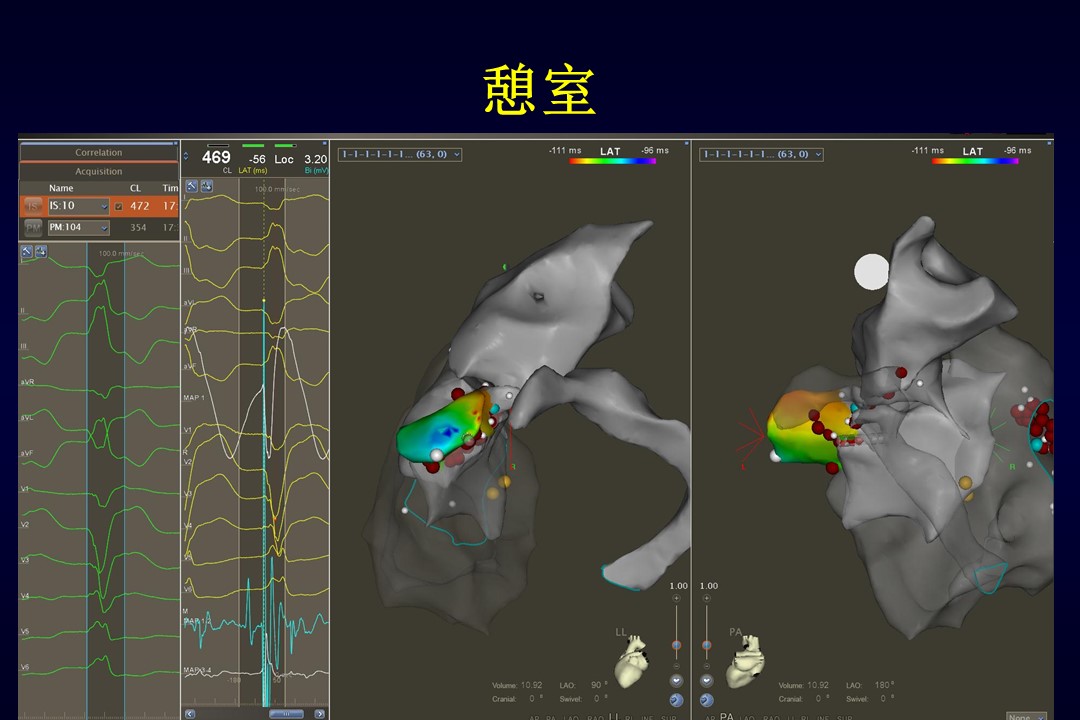This screenshot has height=720, width=1080.
Task: Click the pin icon on Correlation panel corner
Action: click(176, 143)
